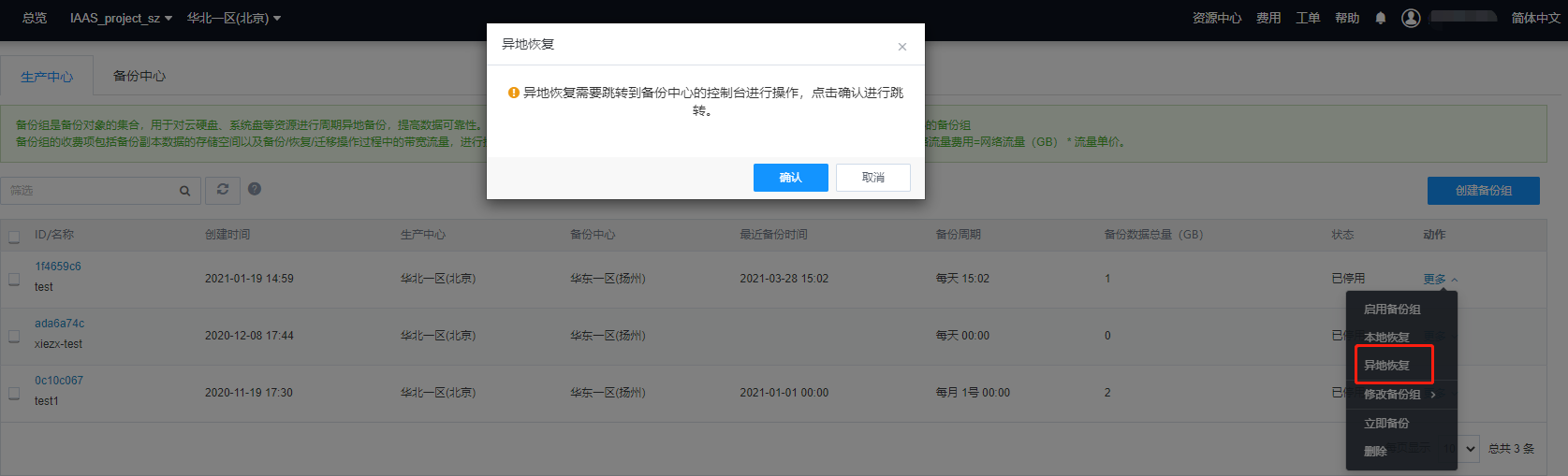Open the 总览 overview link
The width and height of the screenshot is (1568, 476).
click(x=35, y=18)
